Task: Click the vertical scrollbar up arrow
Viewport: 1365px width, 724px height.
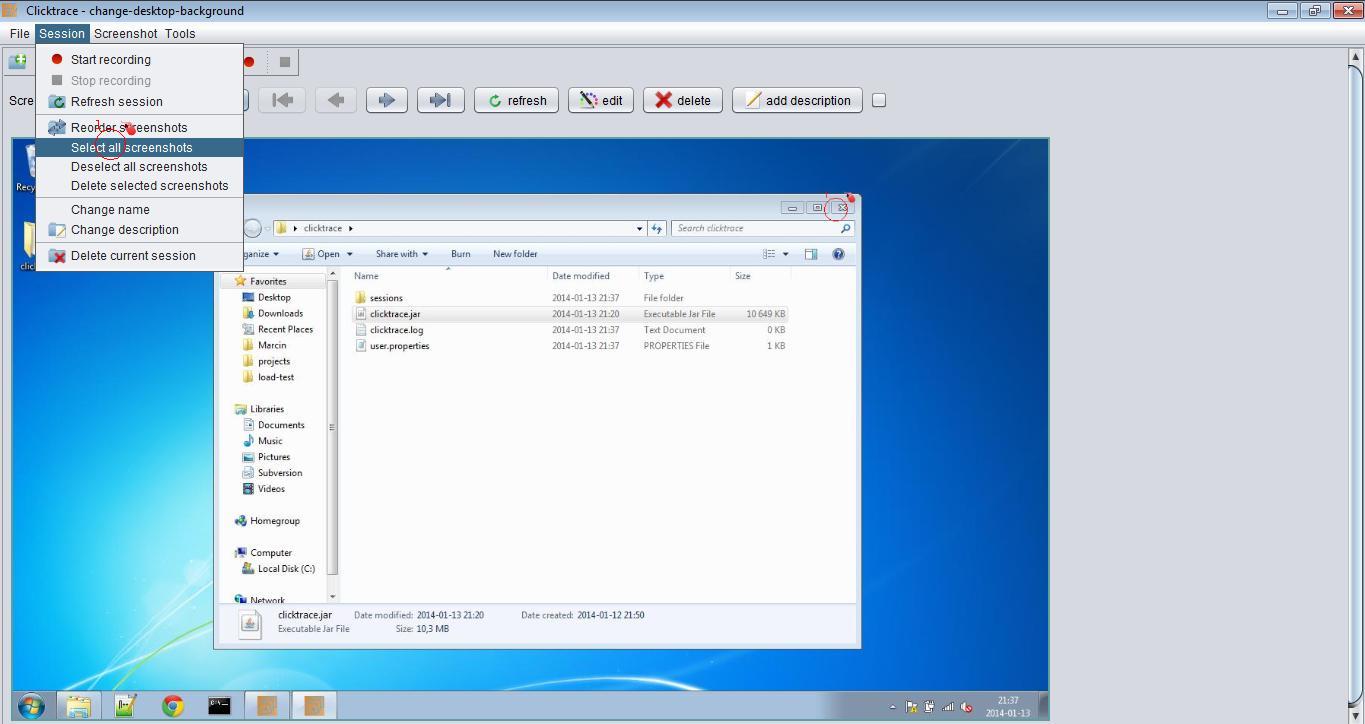Action: (x=1356, y=57)
